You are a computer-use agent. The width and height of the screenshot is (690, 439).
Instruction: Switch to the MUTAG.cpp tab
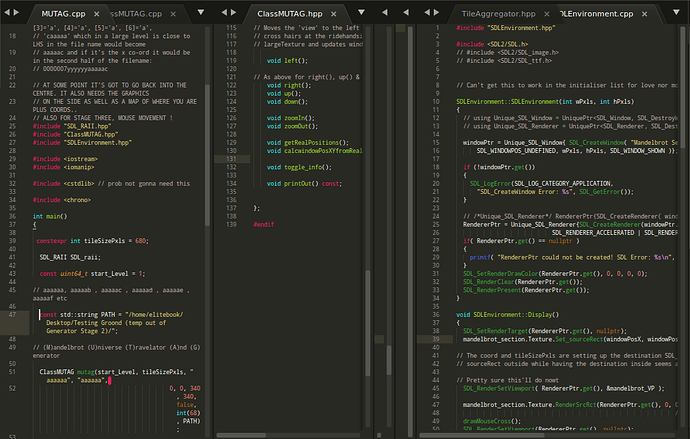click(63, 14)
